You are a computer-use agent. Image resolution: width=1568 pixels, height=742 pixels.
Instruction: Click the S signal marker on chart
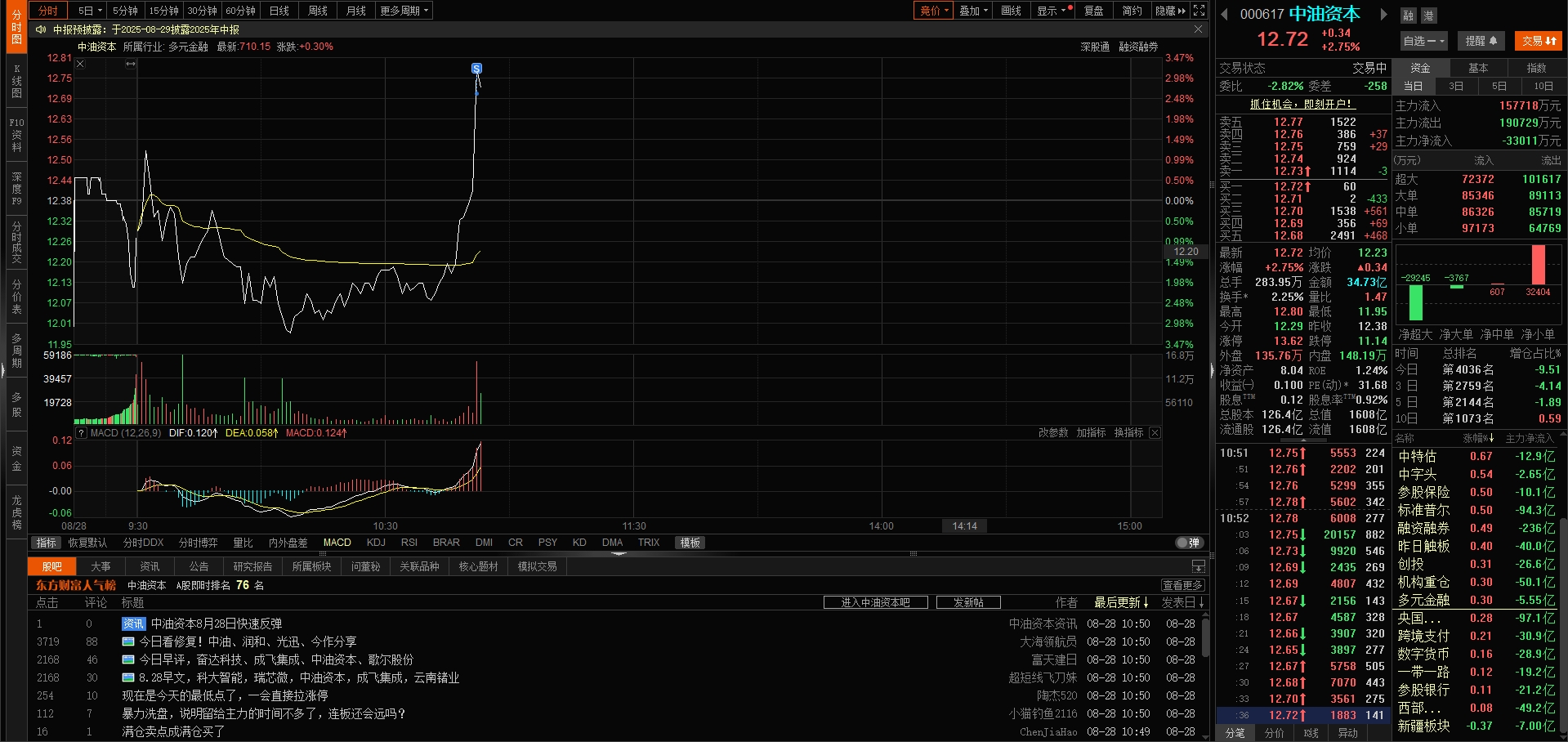tap(476, 69)
